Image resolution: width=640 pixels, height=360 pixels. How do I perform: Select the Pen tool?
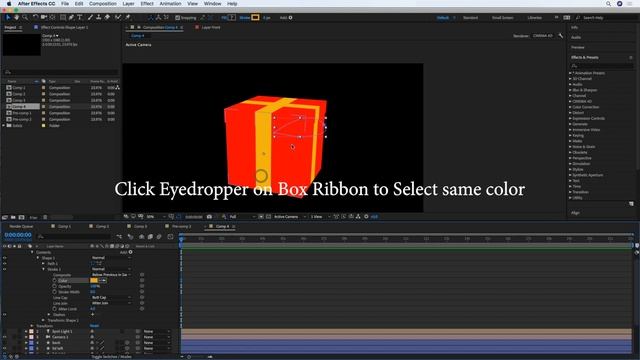point(71,18)
